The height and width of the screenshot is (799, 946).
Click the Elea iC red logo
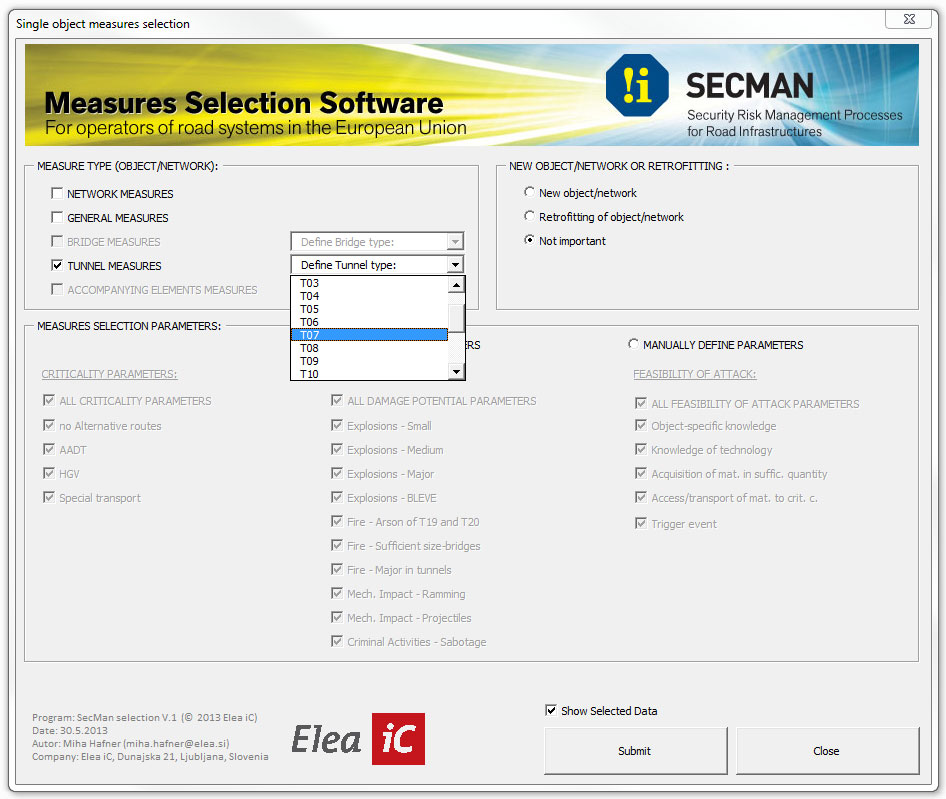[x=397, y=739]
